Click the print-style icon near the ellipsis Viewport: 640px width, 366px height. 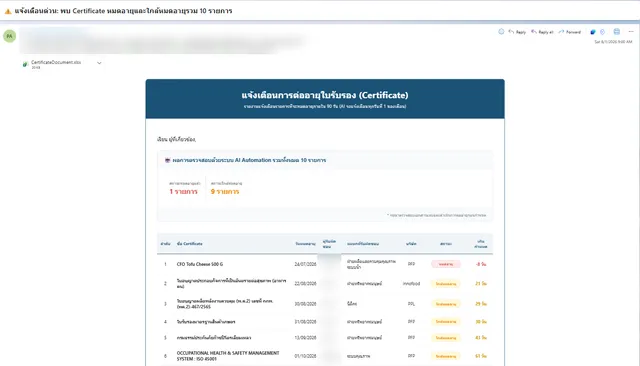617,31
